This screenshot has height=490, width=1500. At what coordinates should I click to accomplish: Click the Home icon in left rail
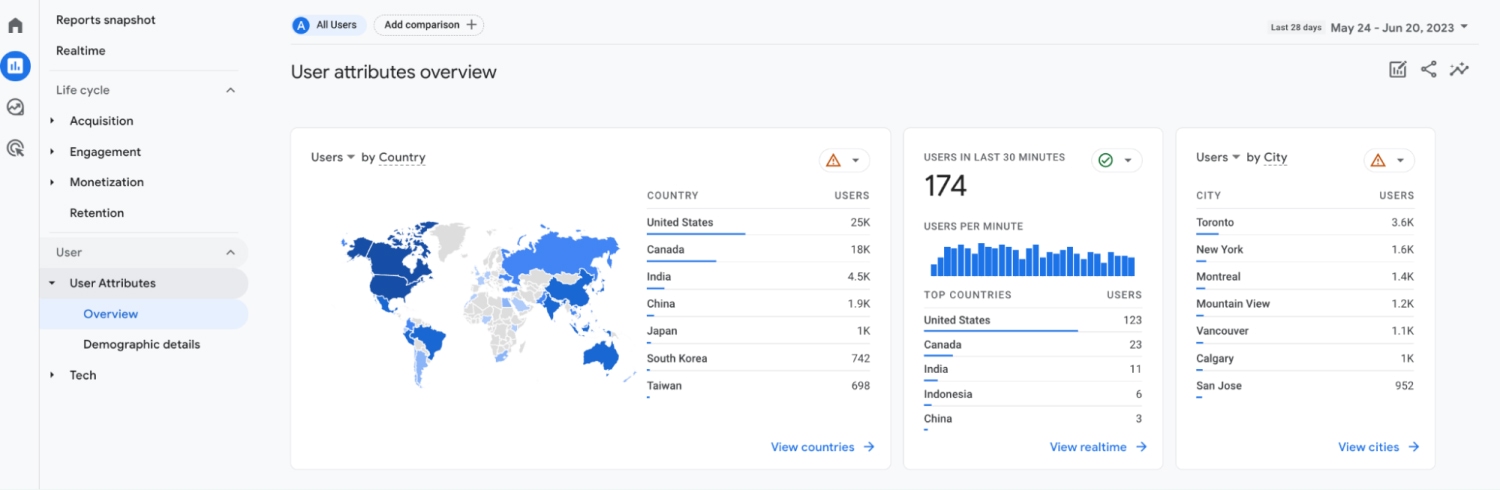coord(15,25)
